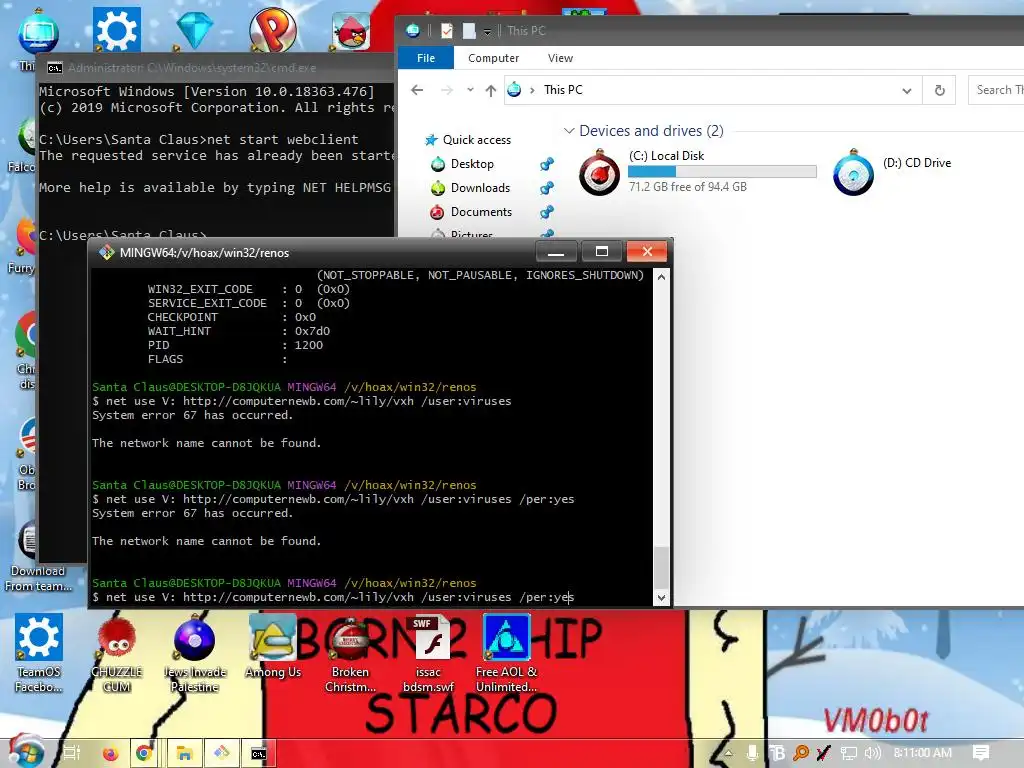Open the This PC desktop ornament icon
The image size is (1024, 768).
[x=38, y=33]
